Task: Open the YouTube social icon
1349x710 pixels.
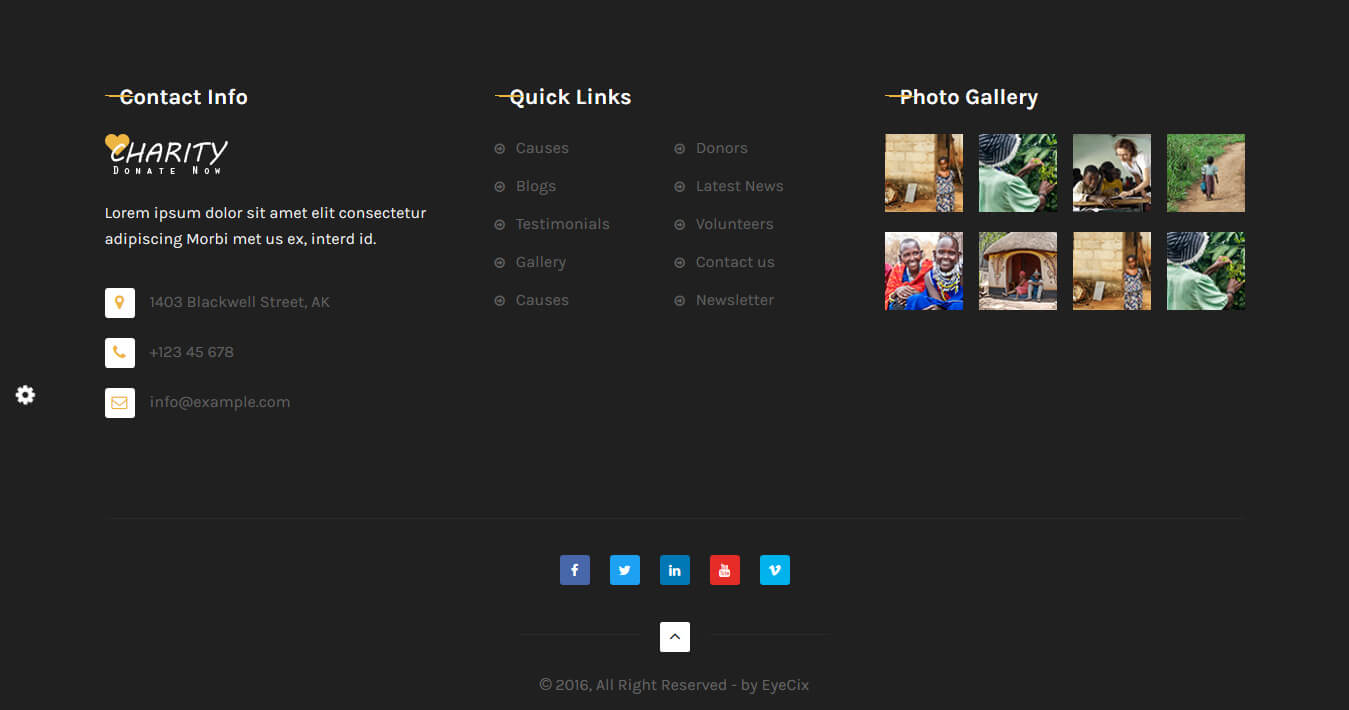Action: click(x=724, y=570)
